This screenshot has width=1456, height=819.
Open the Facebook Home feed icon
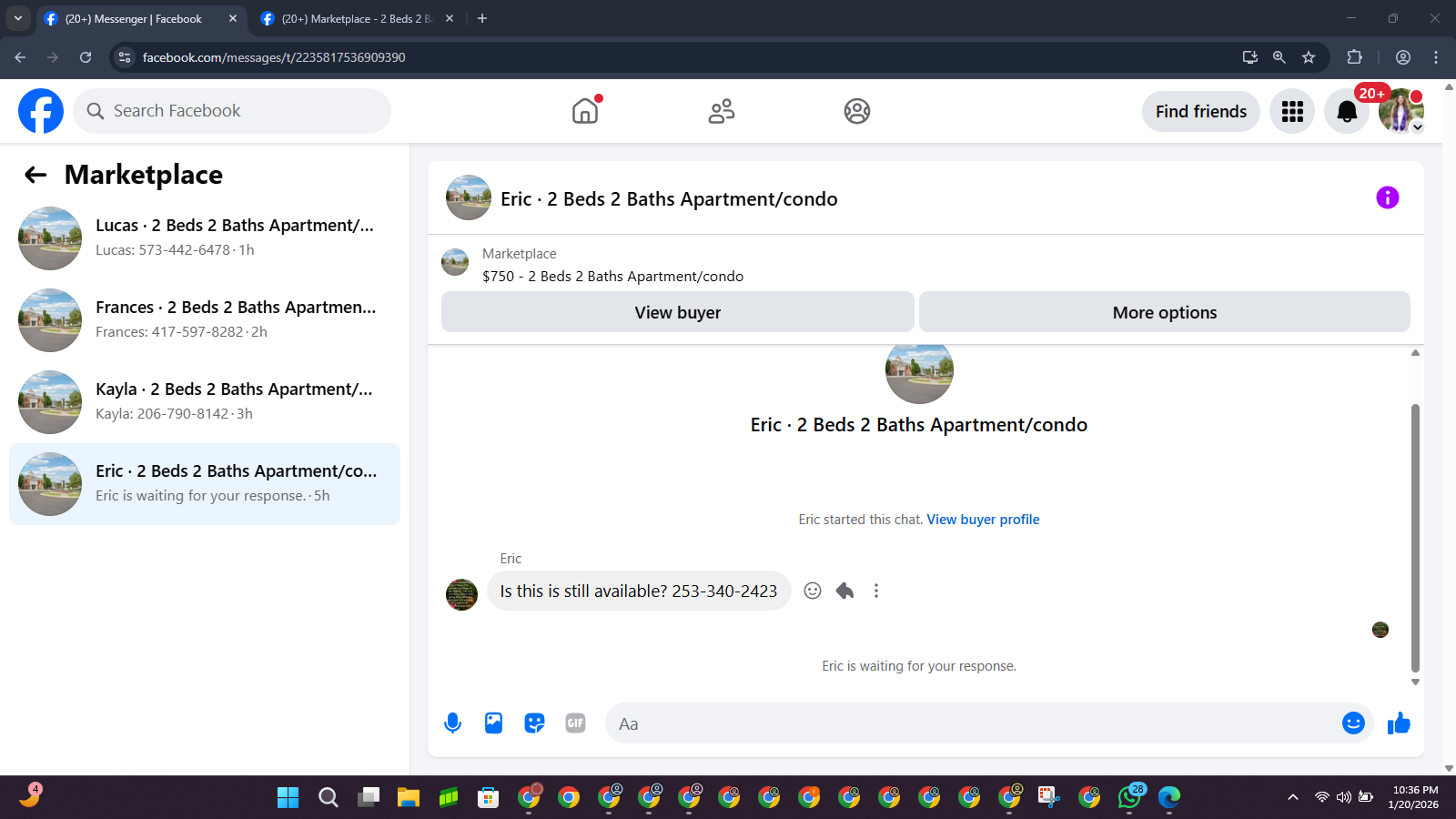[x=585, y=111]
